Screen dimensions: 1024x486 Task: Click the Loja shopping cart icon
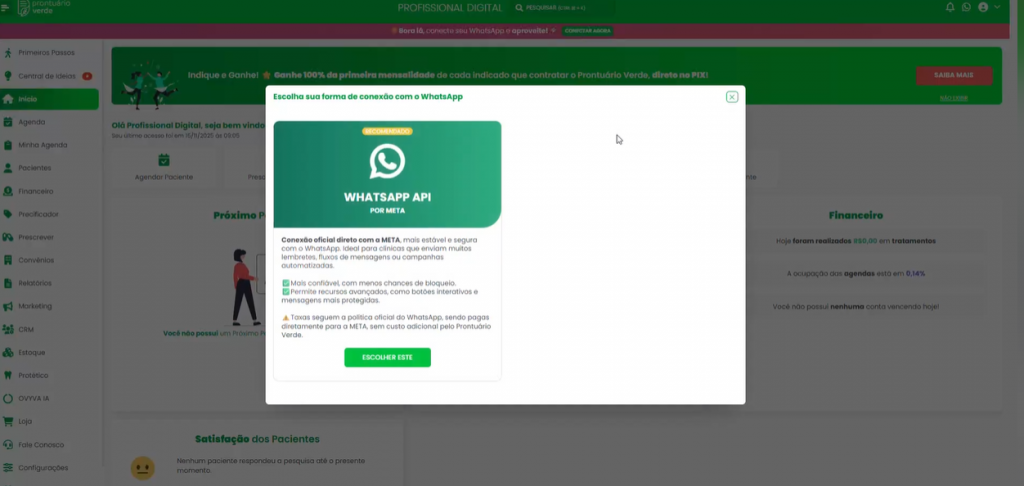click(x=8, y=421)
